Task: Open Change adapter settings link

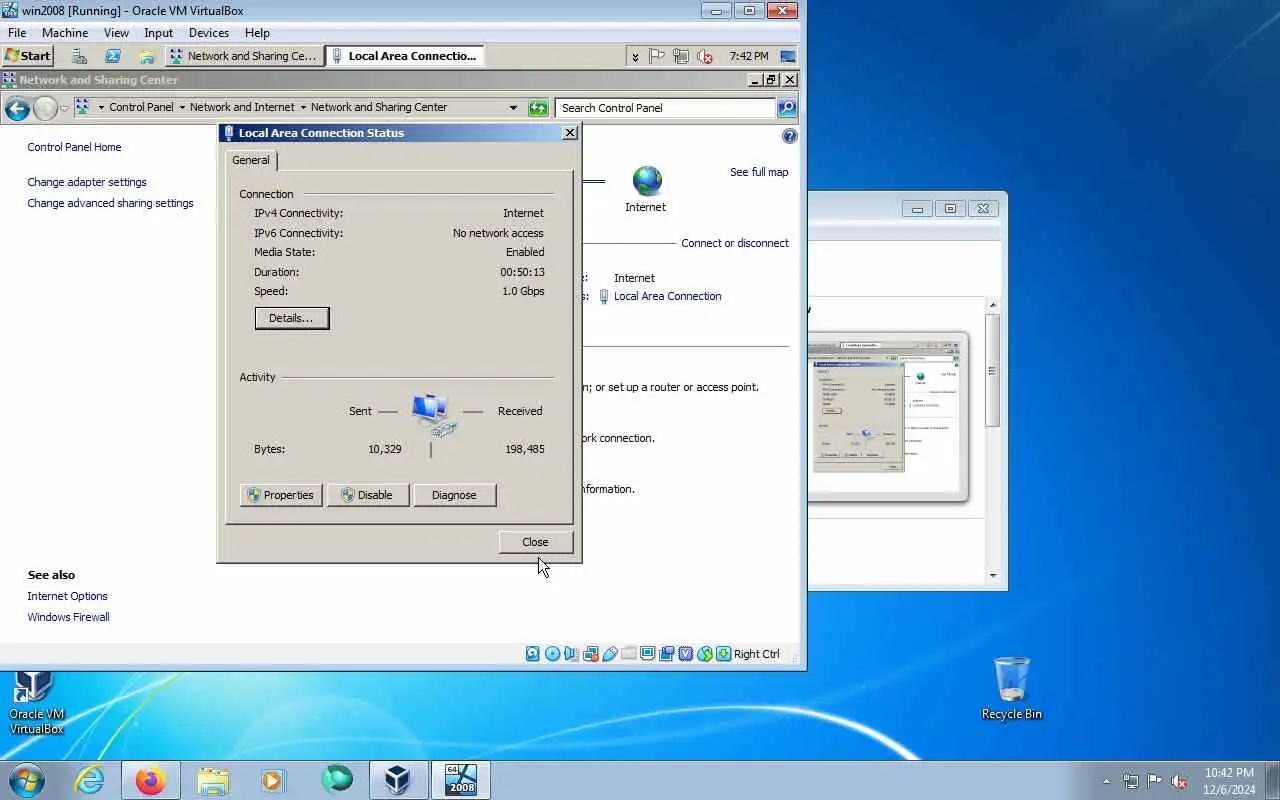Action: 87,182
